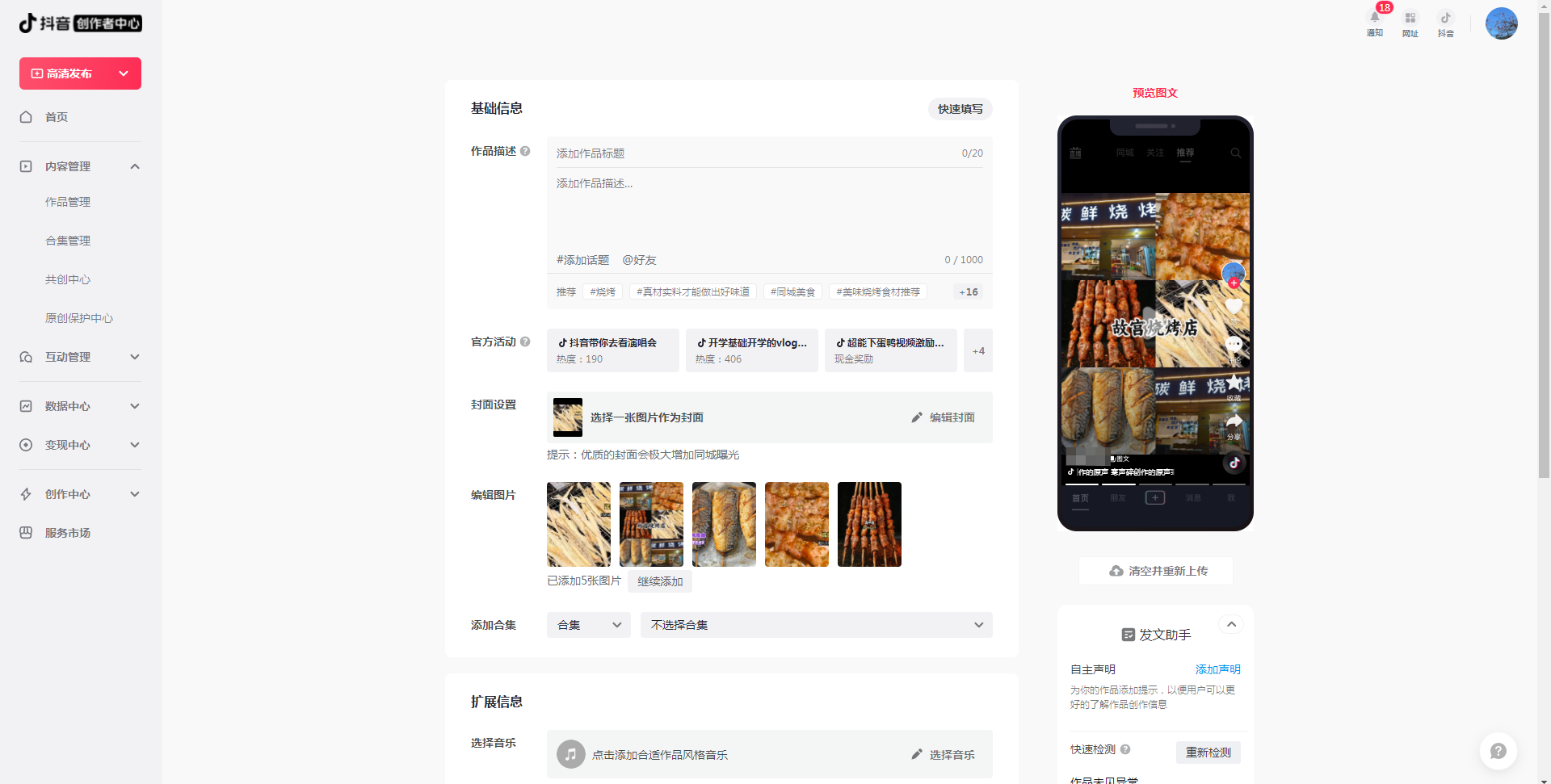Image resolution: width=1551 pixels, height=784 pixels.
Task: Collapse the 发文助手 panel
Action: [1231, 624]
